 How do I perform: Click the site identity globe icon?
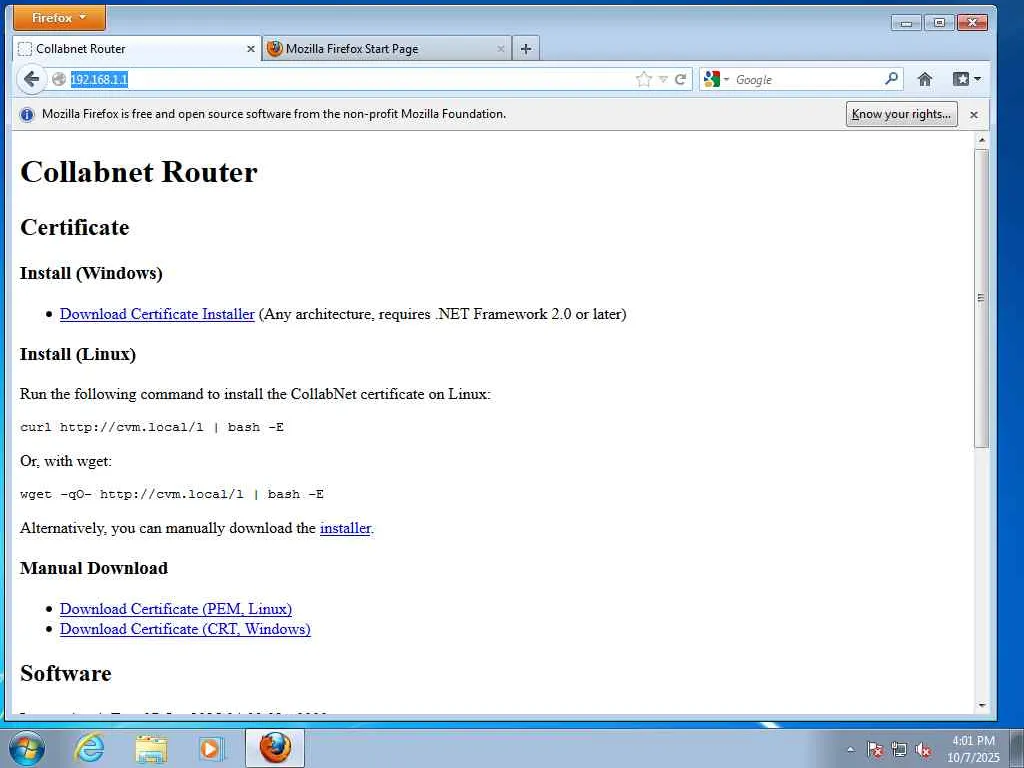point(59,79)
